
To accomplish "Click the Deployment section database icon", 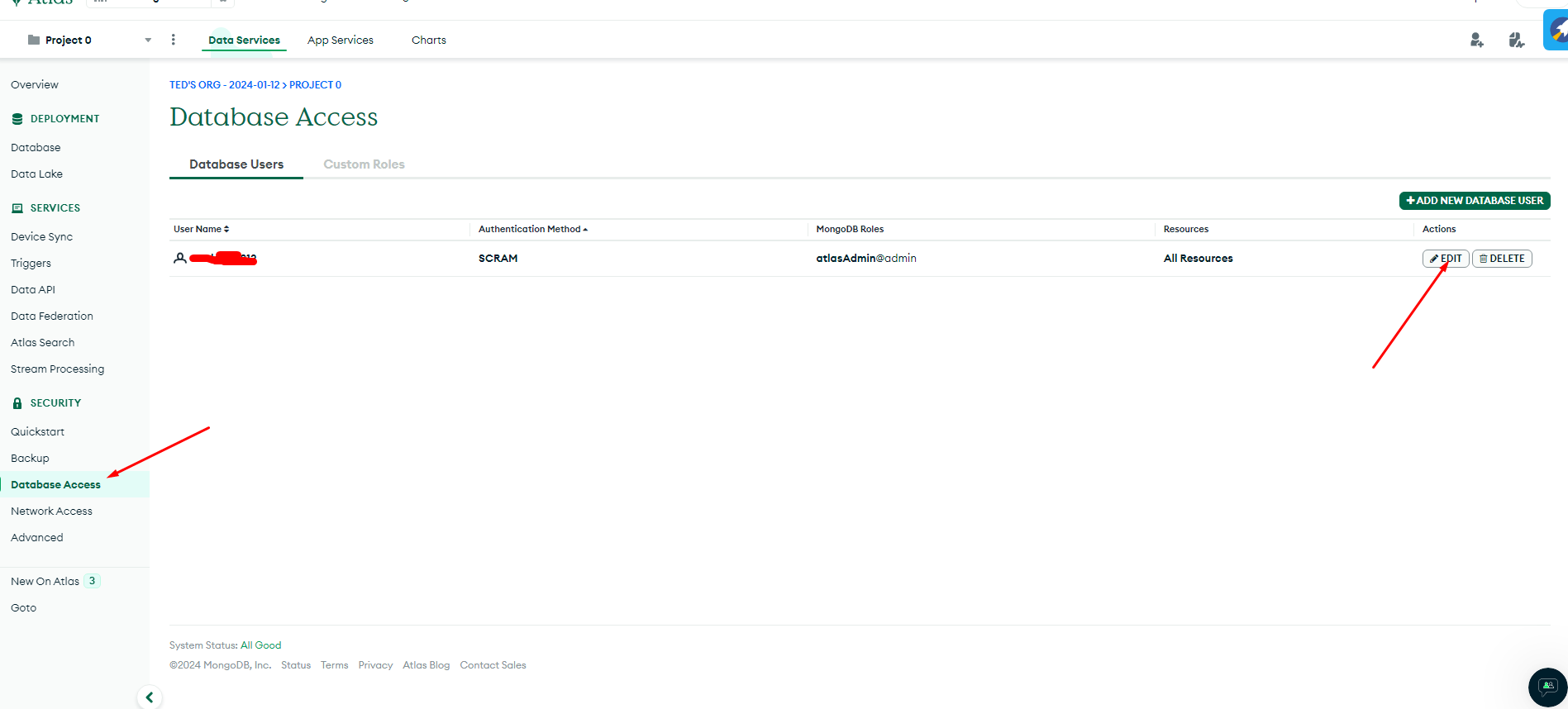I will (x=17, y=119).
